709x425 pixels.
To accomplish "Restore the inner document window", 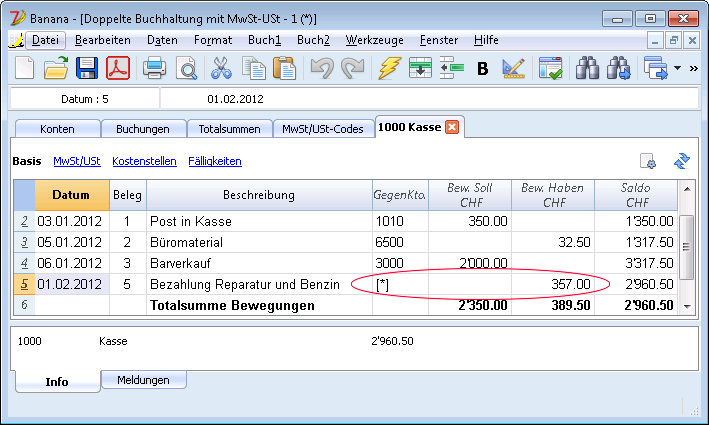I will pos(674,41).
